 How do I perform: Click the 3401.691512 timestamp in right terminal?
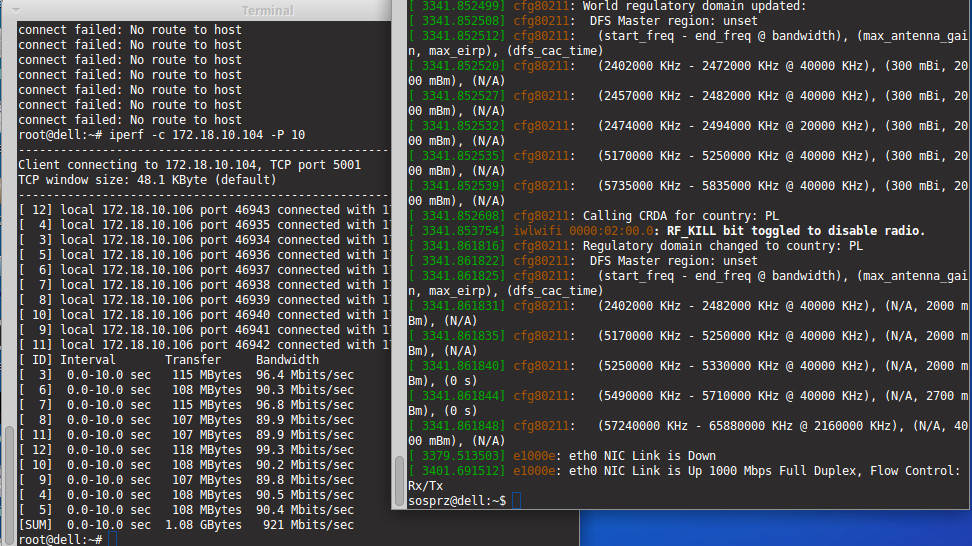(457, 471)
